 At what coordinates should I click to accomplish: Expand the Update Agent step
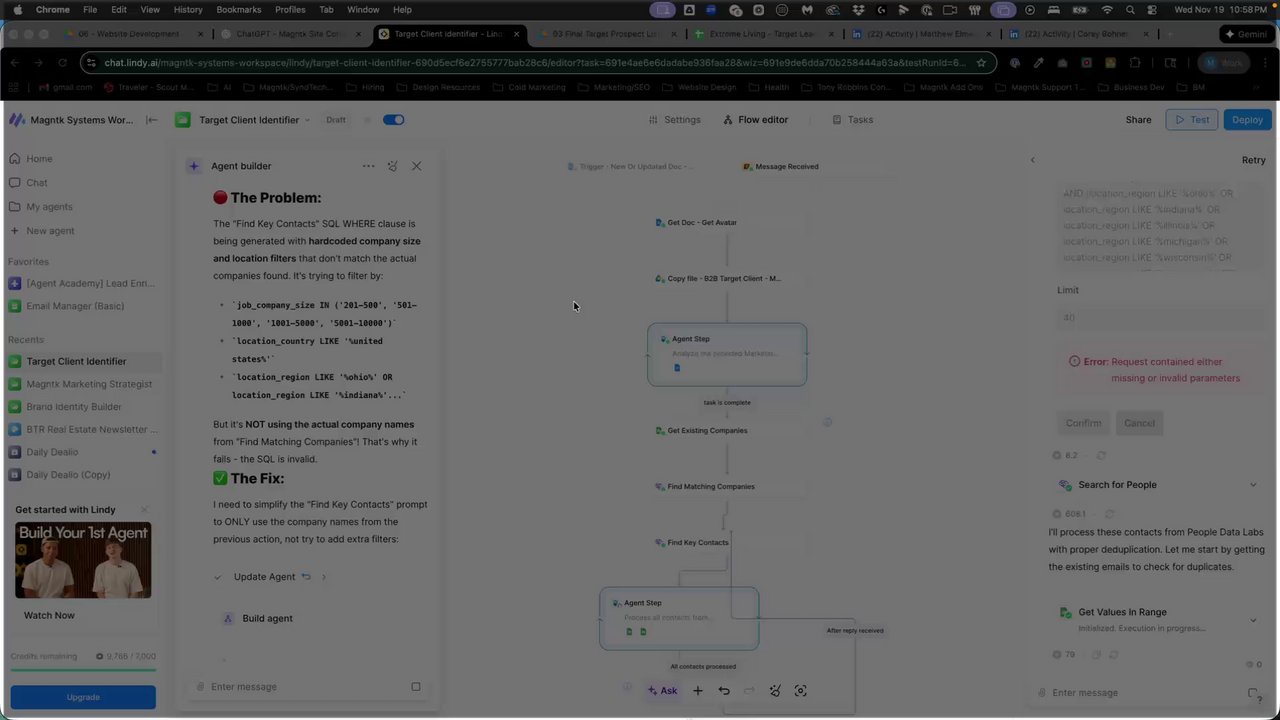coord(323,577)
